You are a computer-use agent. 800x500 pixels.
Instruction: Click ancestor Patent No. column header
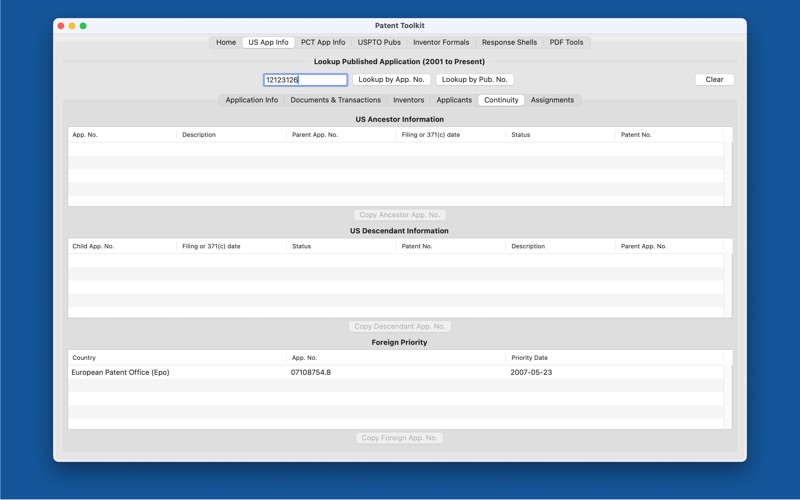(669, 135)
